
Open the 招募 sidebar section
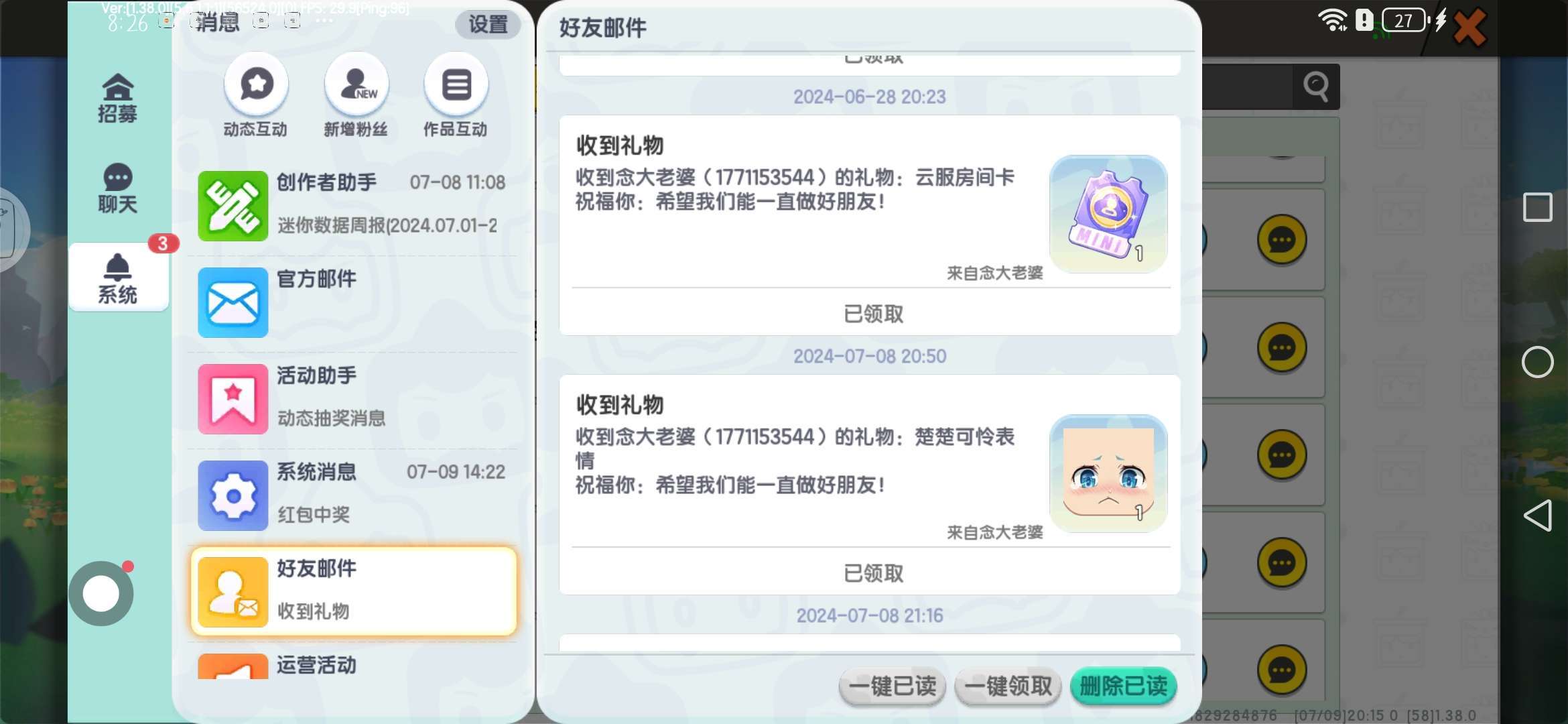tap(118, 99)
